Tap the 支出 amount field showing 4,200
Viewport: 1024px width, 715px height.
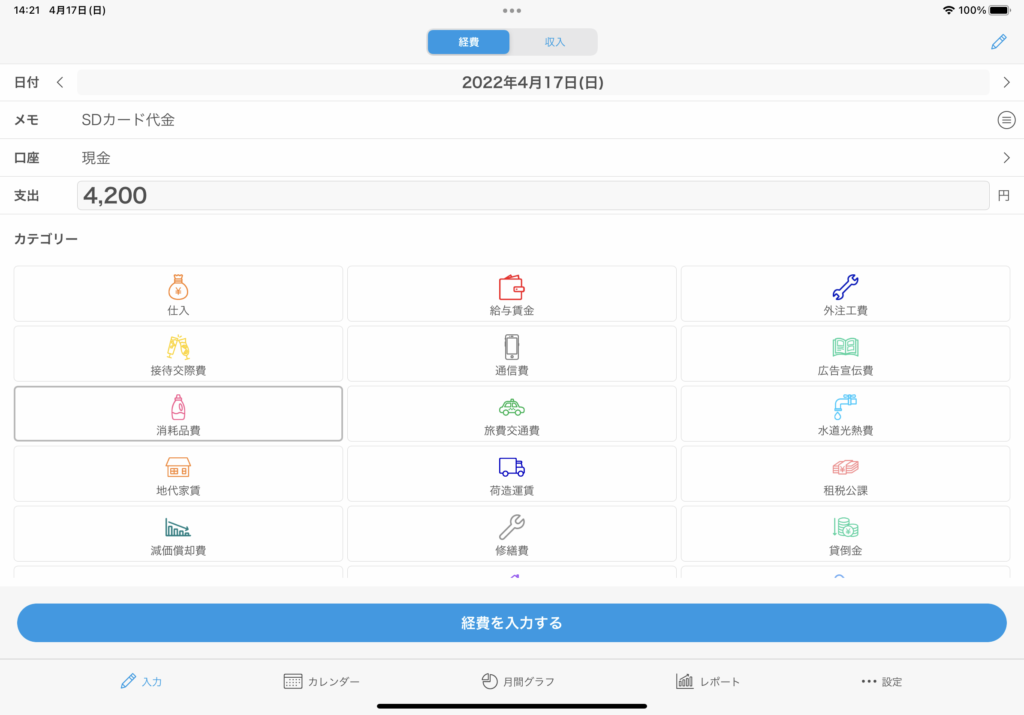pos(532,196)
